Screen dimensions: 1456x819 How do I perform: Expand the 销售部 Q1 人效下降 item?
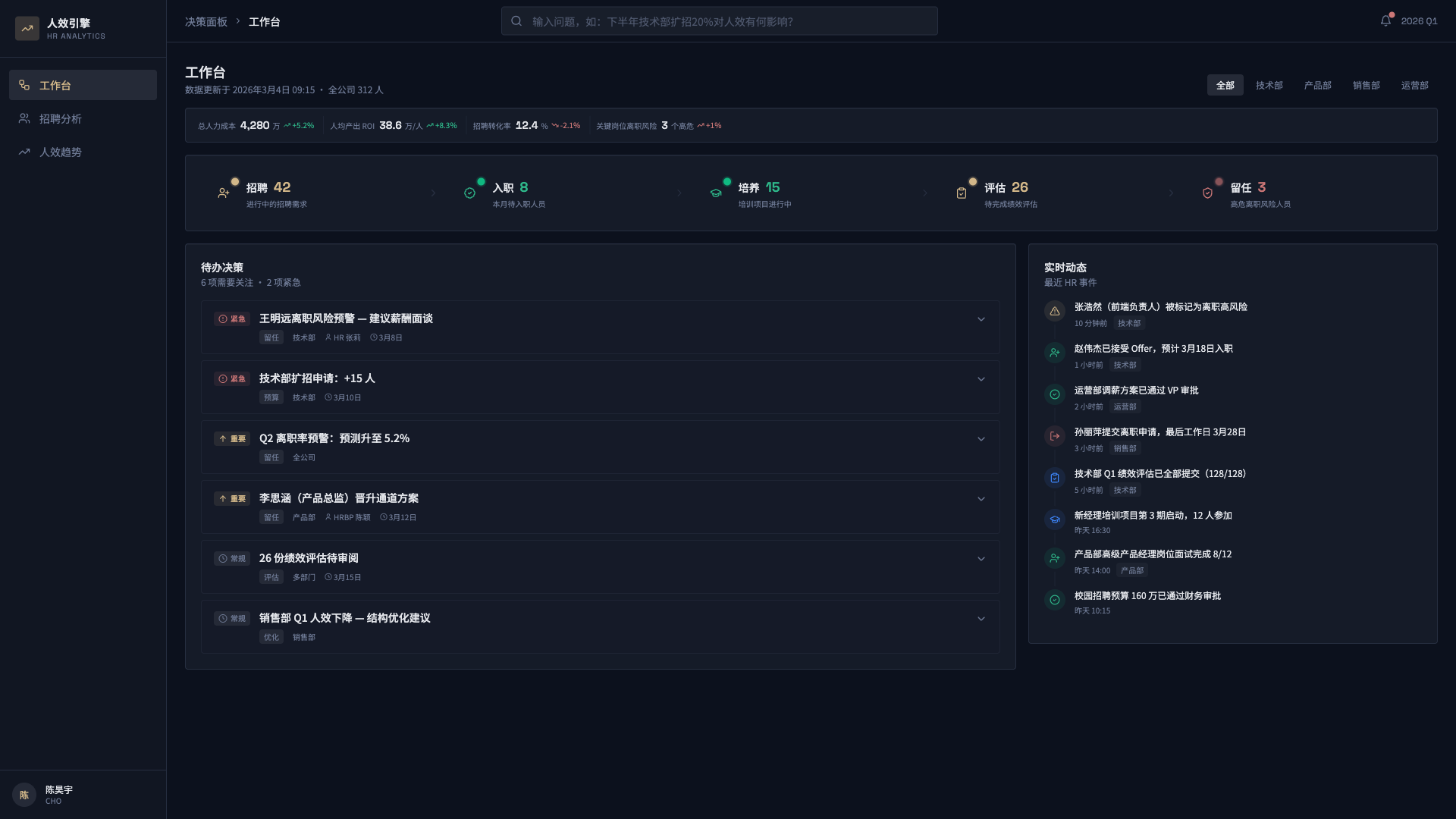pos(981,619)
